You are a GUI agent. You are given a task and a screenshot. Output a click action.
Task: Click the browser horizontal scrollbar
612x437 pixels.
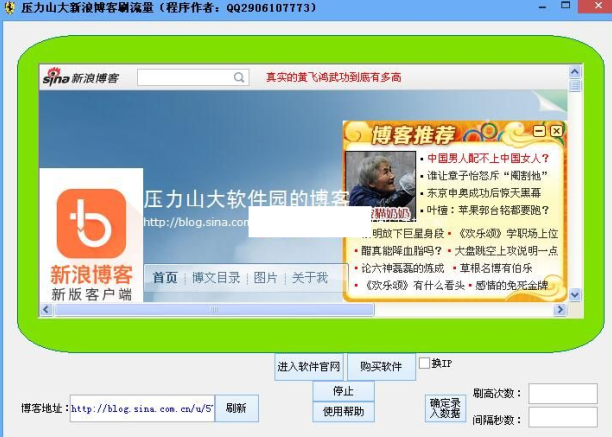pos(300,310)
